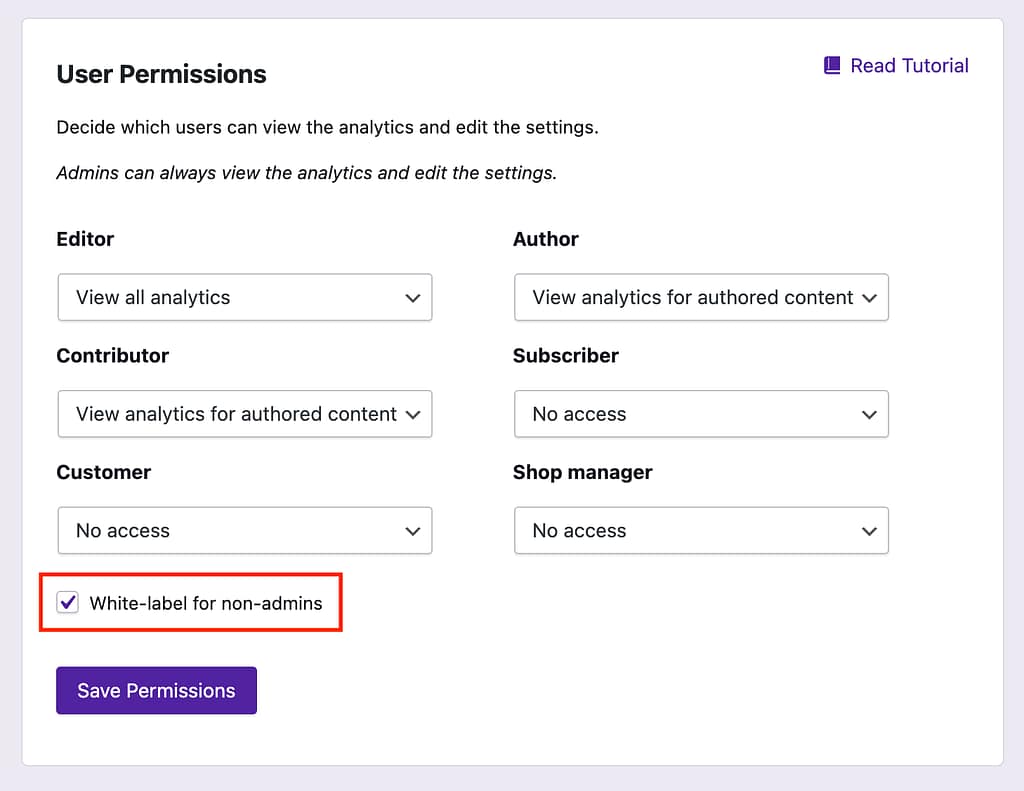The height and width of the screenshot is (791, 1024).
Task: Open the Read Tutorial link
Action: [x=909, y=66]
